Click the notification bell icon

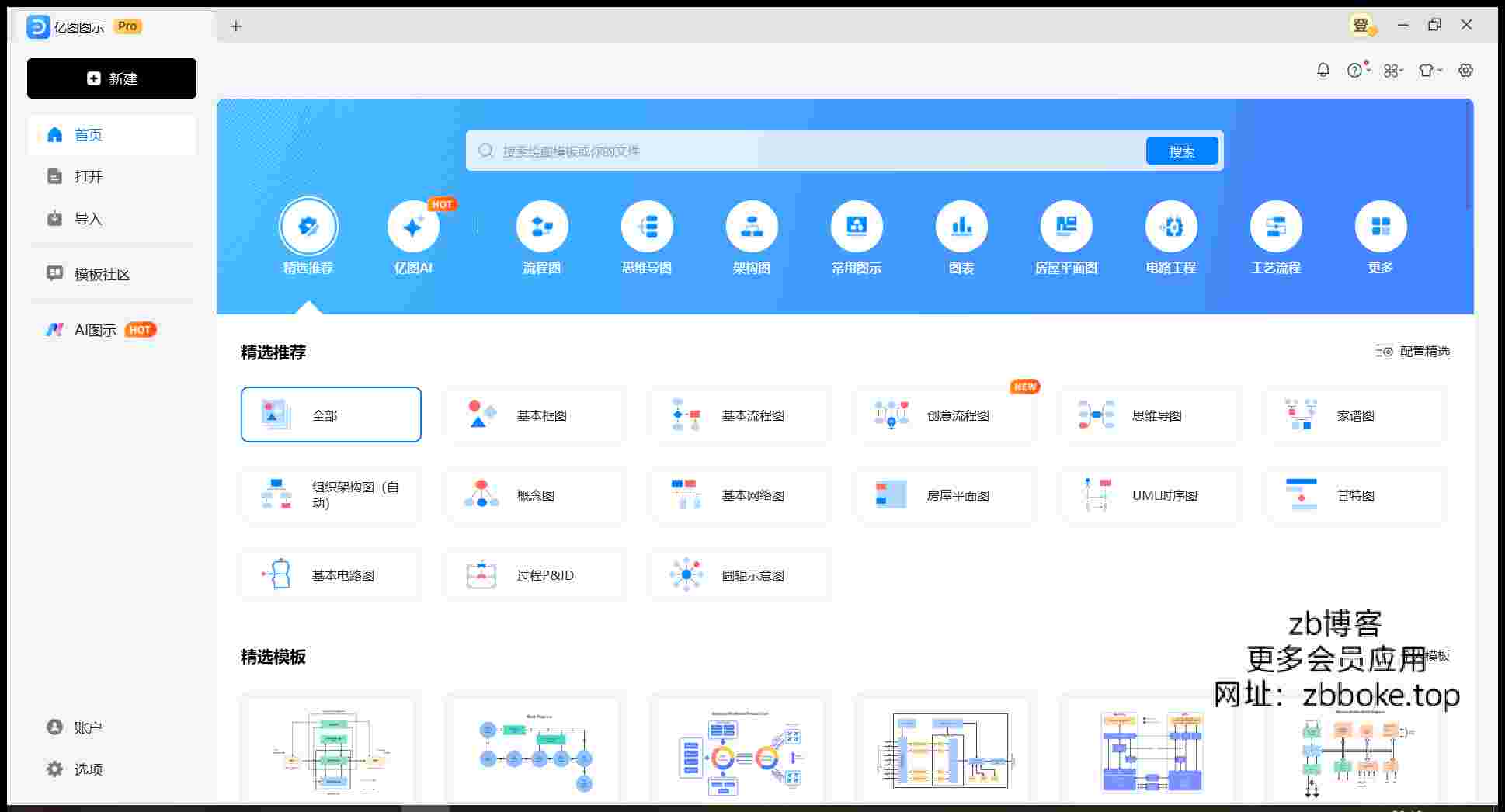point(1323,70)
